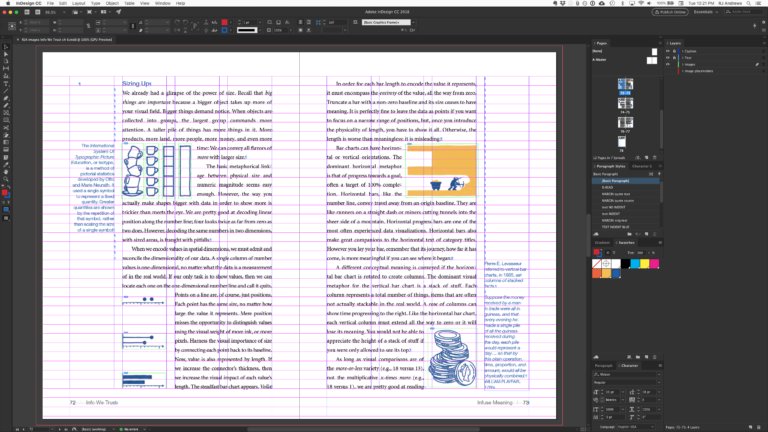This screenshot has width=768, height=432.
Task: Switch to the Character Styles tab
Action: pyautogui.click(x=642, y=166)
